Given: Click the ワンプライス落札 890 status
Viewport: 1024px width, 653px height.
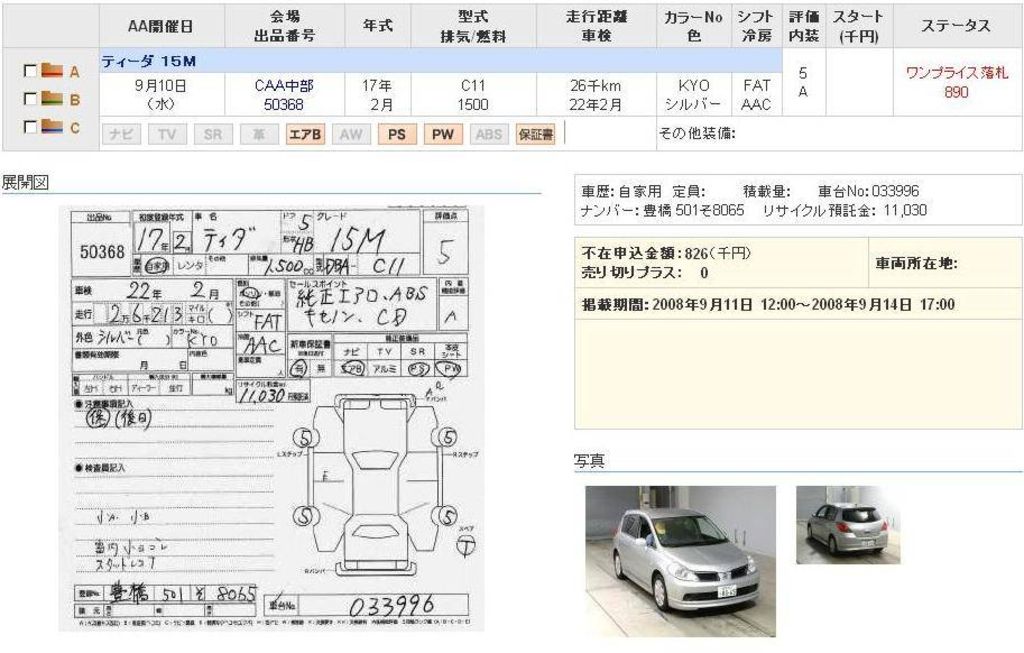Looking at the screenshot, I should click(956, 83).
